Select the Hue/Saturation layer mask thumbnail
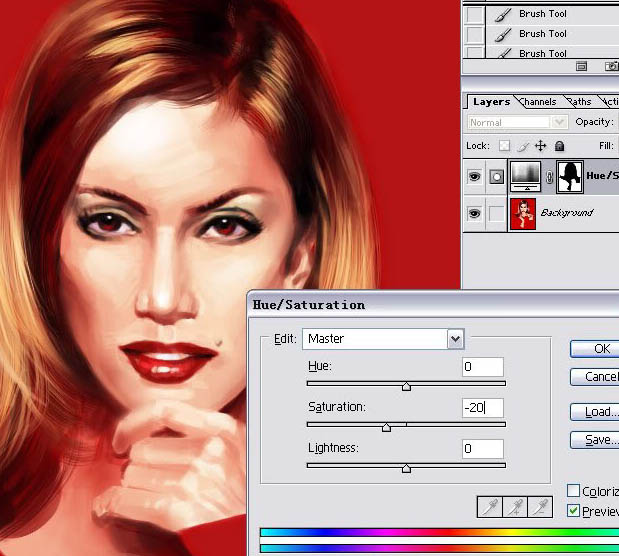 (x=570, y=177)
